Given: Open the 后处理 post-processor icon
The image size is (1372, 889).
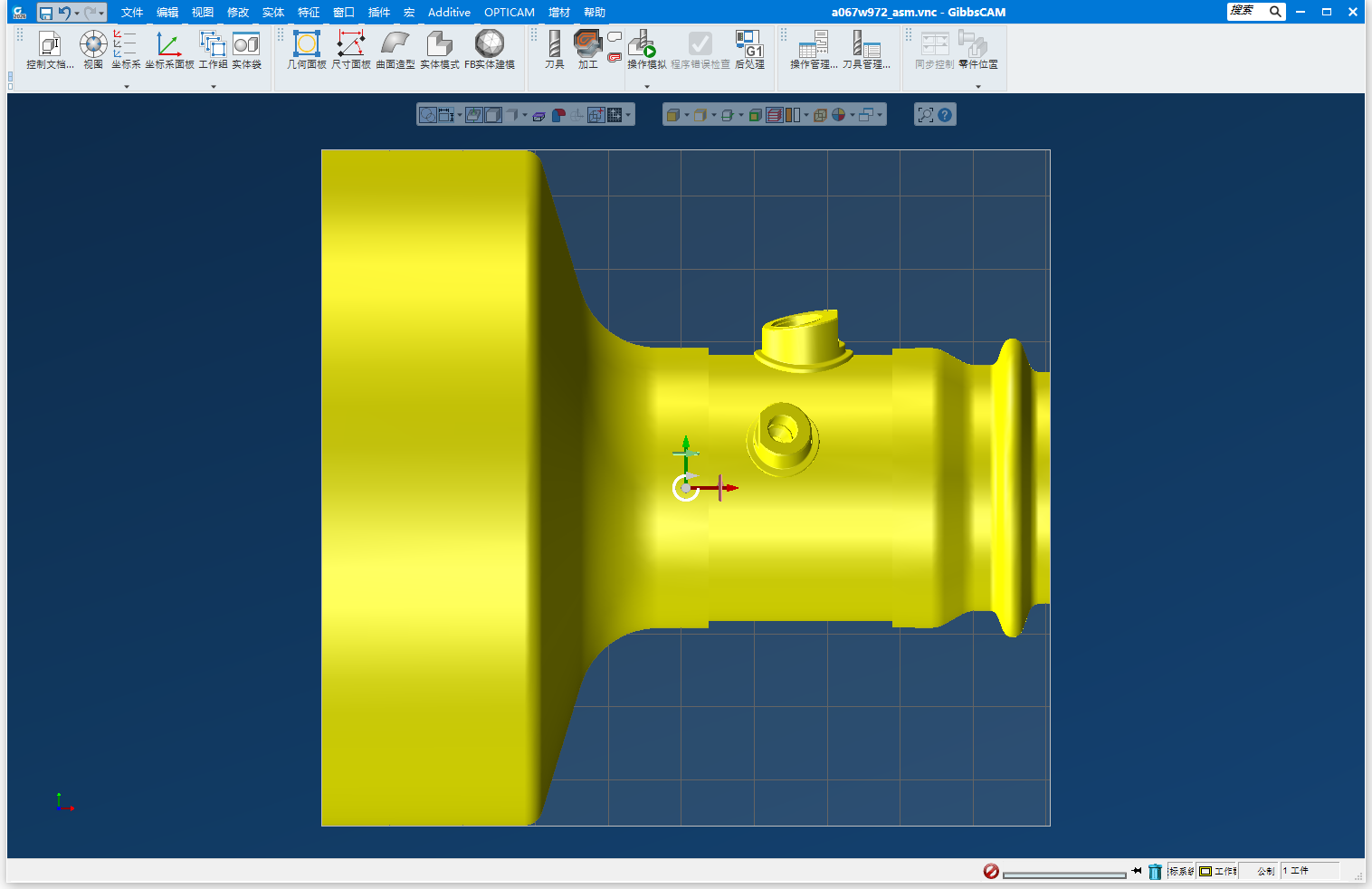Looking at the screenshot, I should pyautogui.click(x=749, y=49).
